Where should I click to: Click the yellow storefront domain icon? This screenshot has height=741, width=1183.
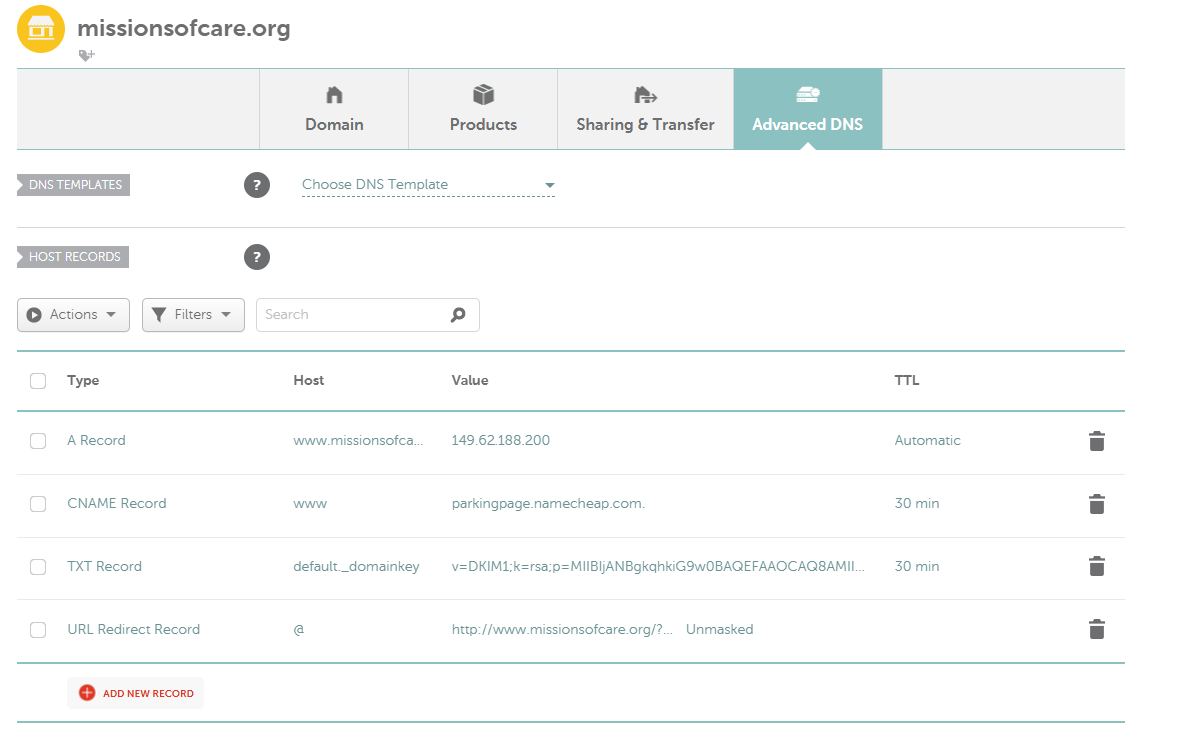tap(41, 29)
